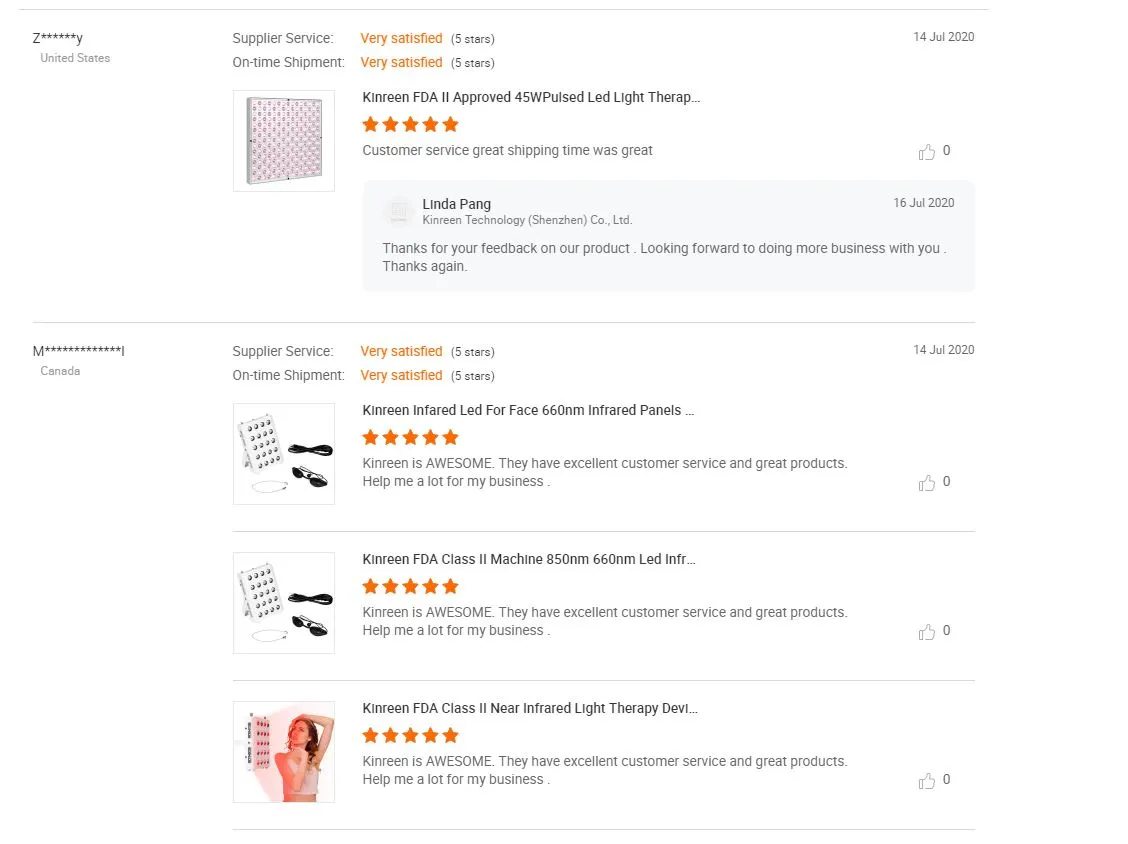Click thumbs-up on FDA Class II Machine 850nm review
Viewport: 1128px width, 844px height.
[927, 632]
